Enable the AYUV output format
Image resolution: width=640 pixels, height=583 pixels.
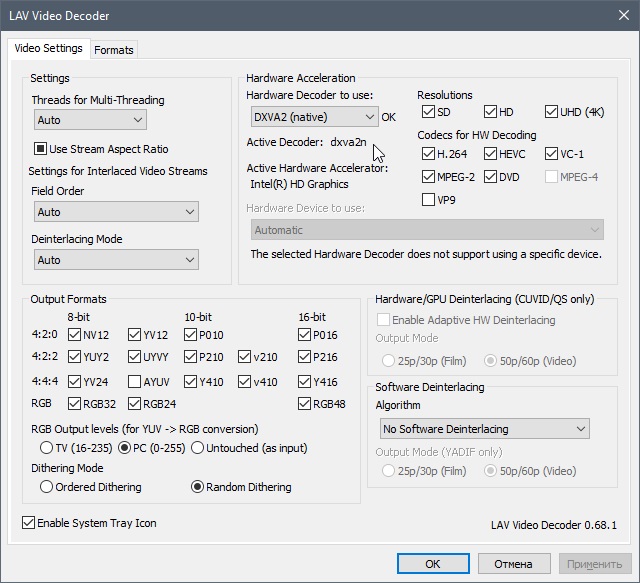135,382
